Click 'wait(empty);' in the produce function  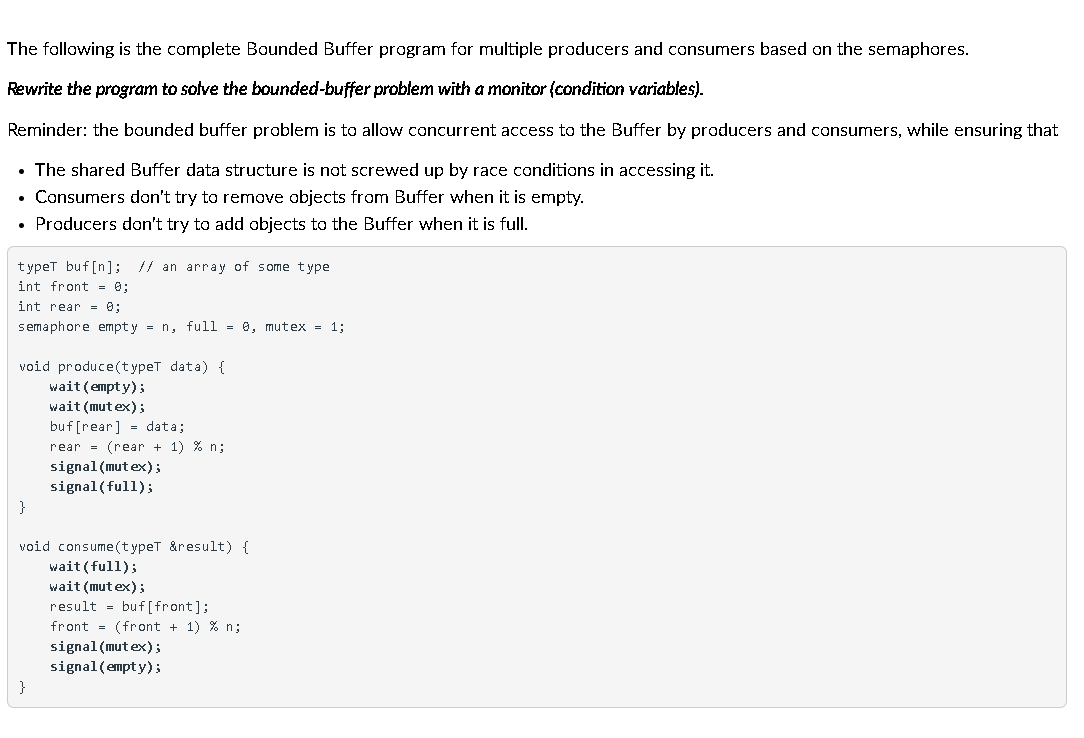pyautogui.click(x=97, y=387)
